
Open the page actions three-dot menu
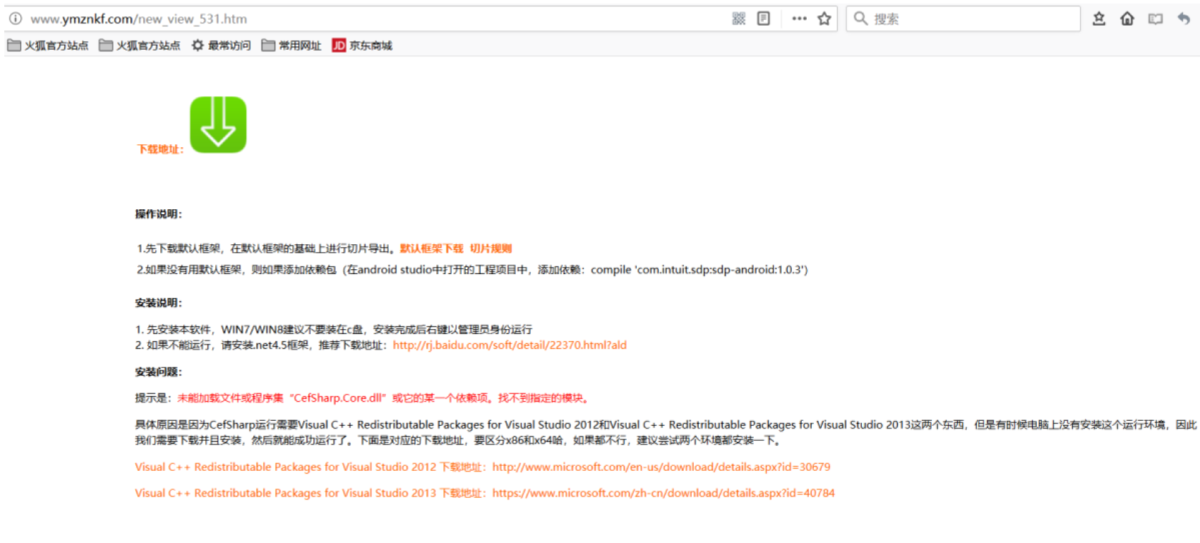[x=799, y=19]
